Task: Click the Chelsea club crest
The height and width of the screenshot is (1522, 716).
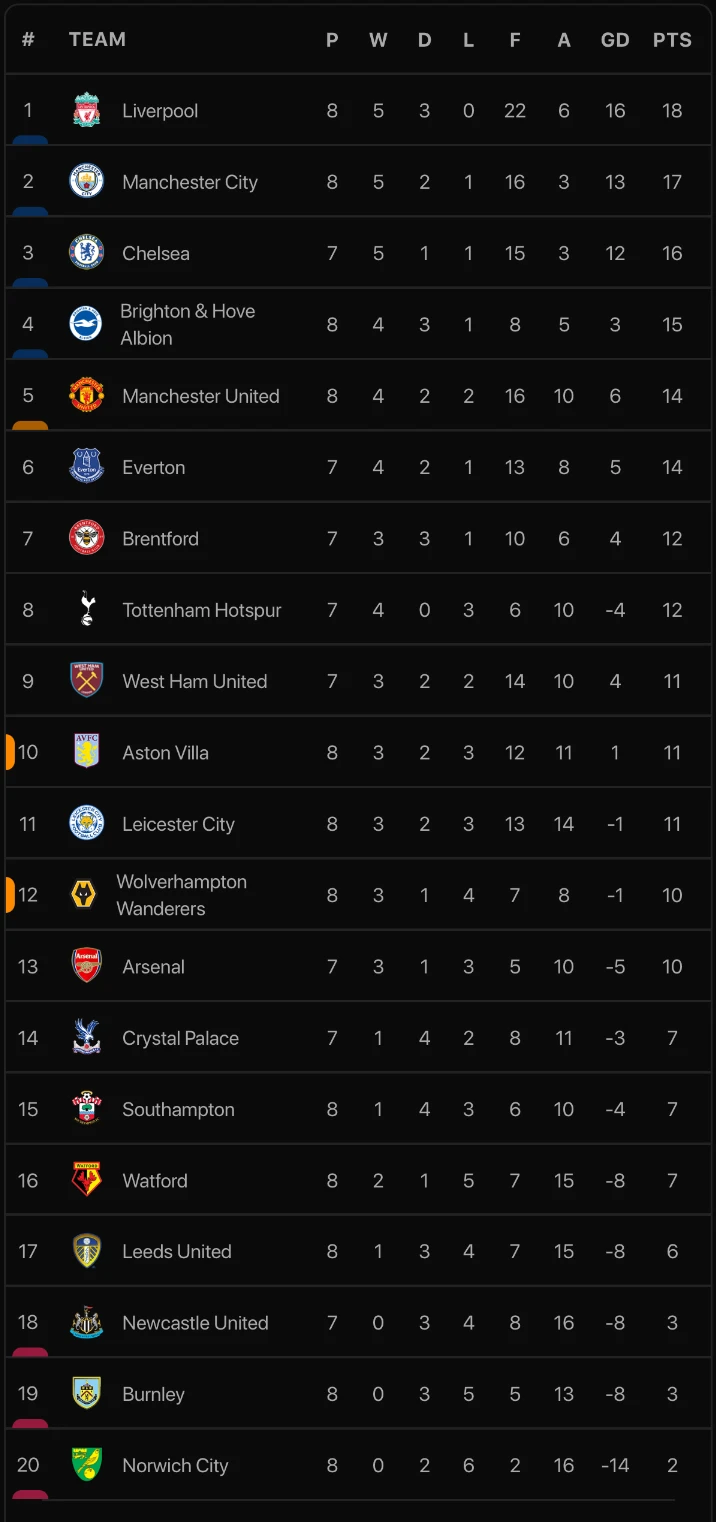Action: click(x=87, y=253)
